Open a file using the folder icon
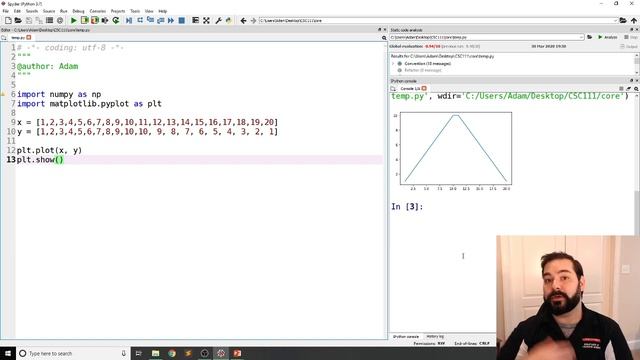The height and width of the screenshot is (360, 640). pyautogui.click(x=18, y=20)
